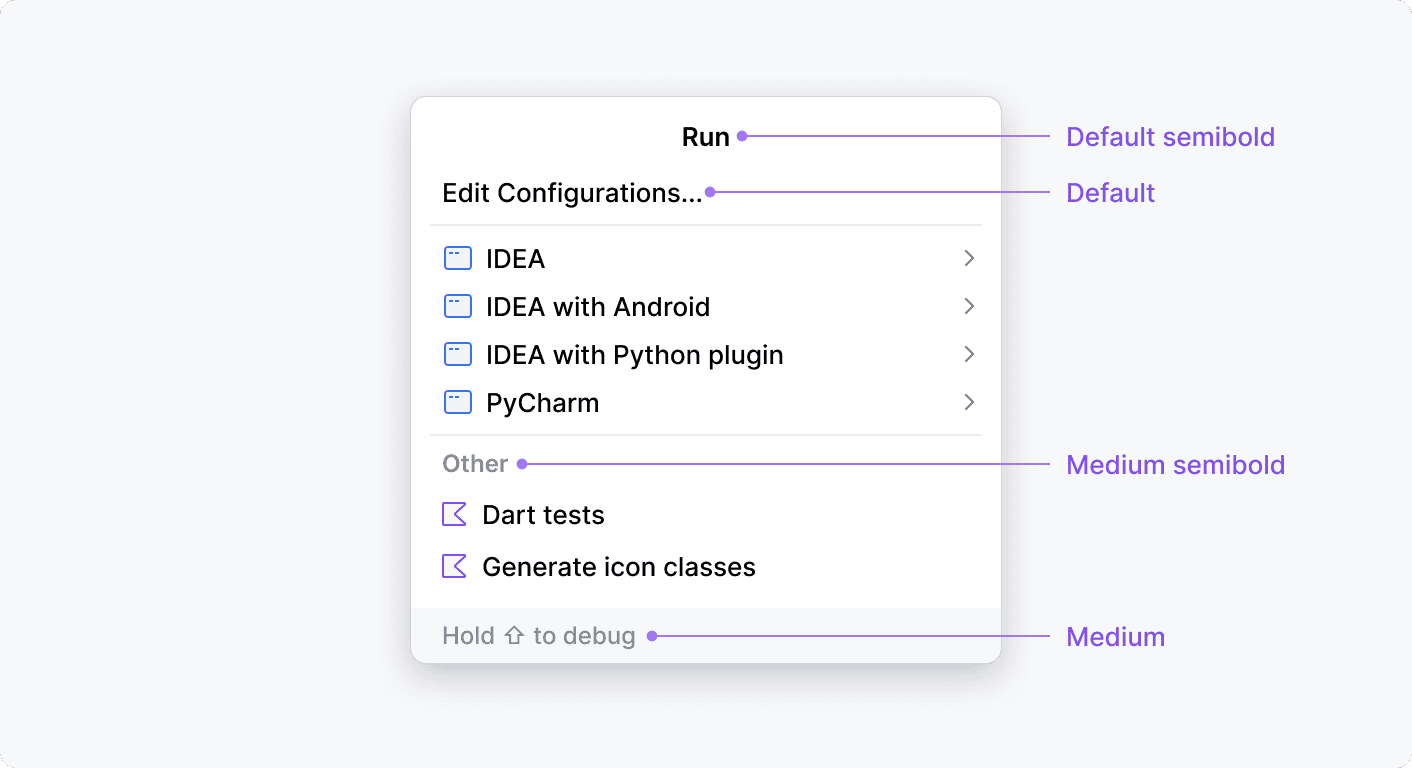The image size is (1412, 768).
Task: Click the IDEA with Python plugin icon
Action: (x=457, y=355)
